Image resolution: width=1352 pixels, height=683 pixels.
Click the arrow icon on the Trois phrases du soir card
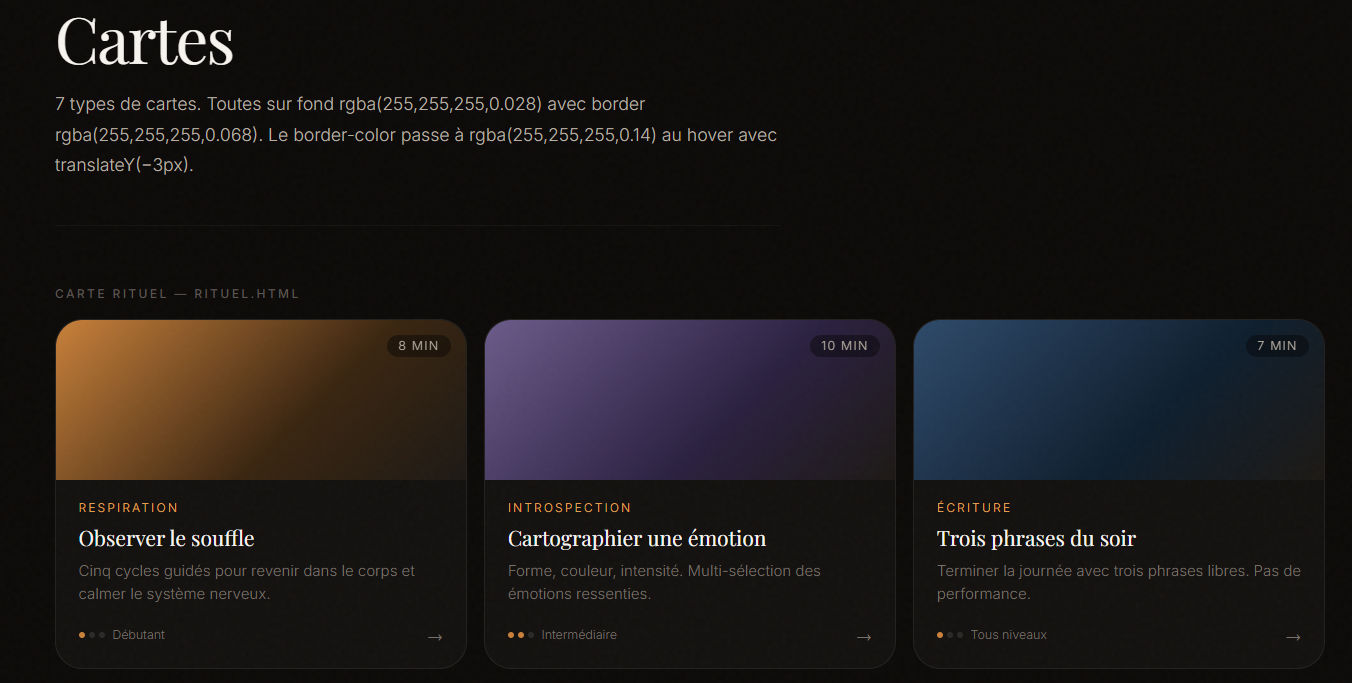click(1293, 637)
